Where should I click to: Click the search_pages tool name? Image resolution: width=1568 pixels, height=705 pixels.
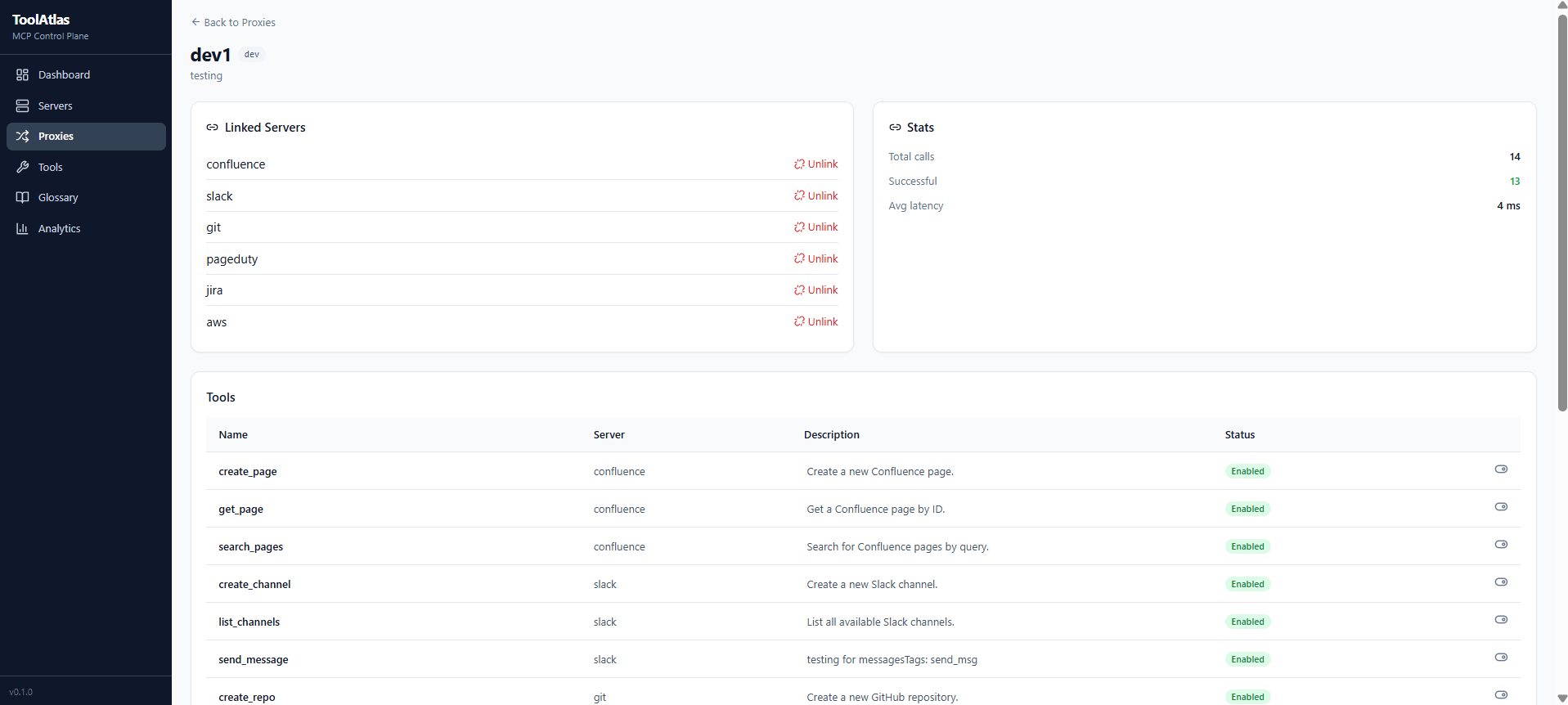pos(251,546)
